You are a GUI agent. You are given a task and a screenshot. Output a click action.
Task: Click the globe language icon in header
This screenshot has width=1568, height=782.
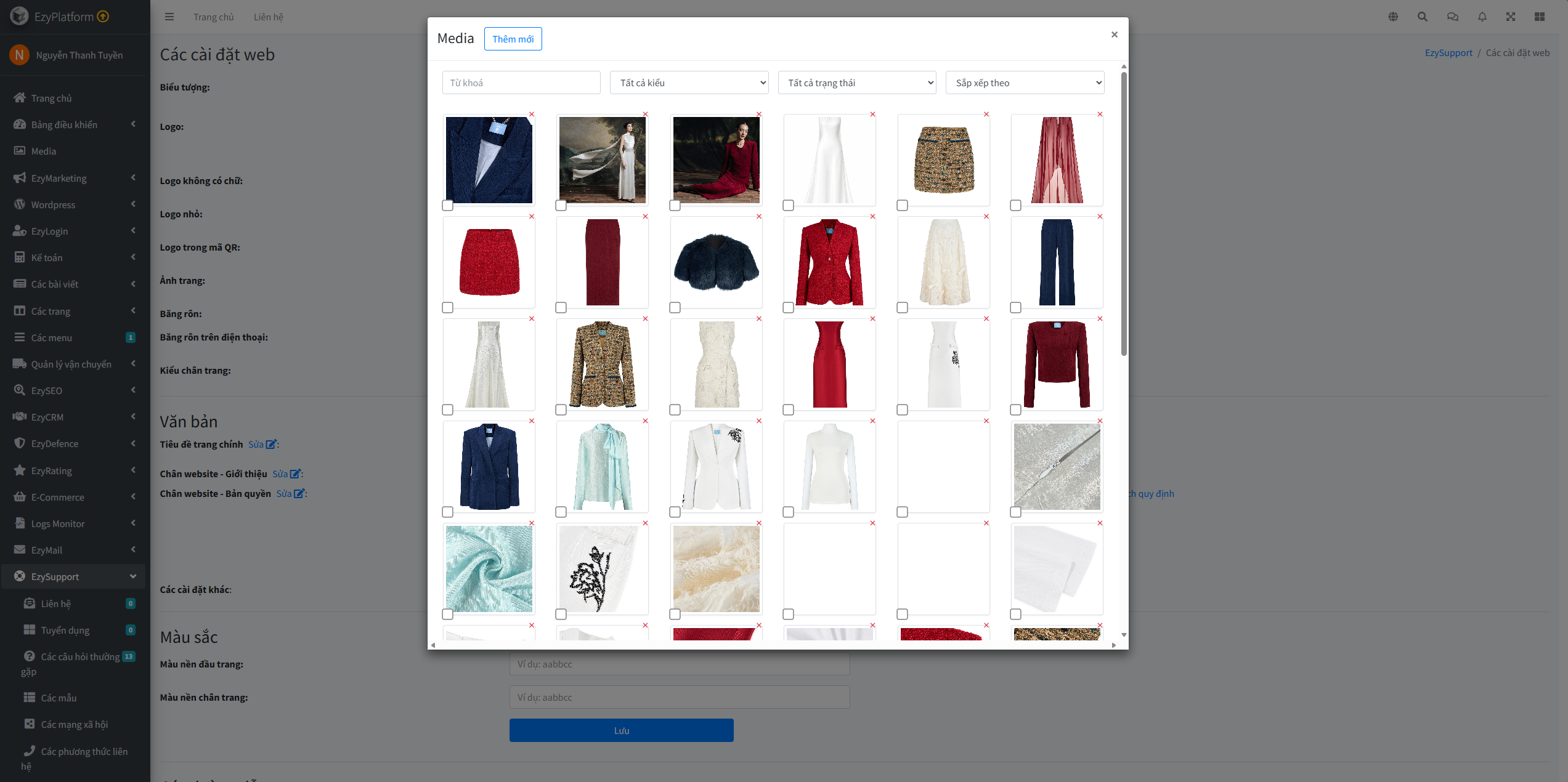(1393, 17)
